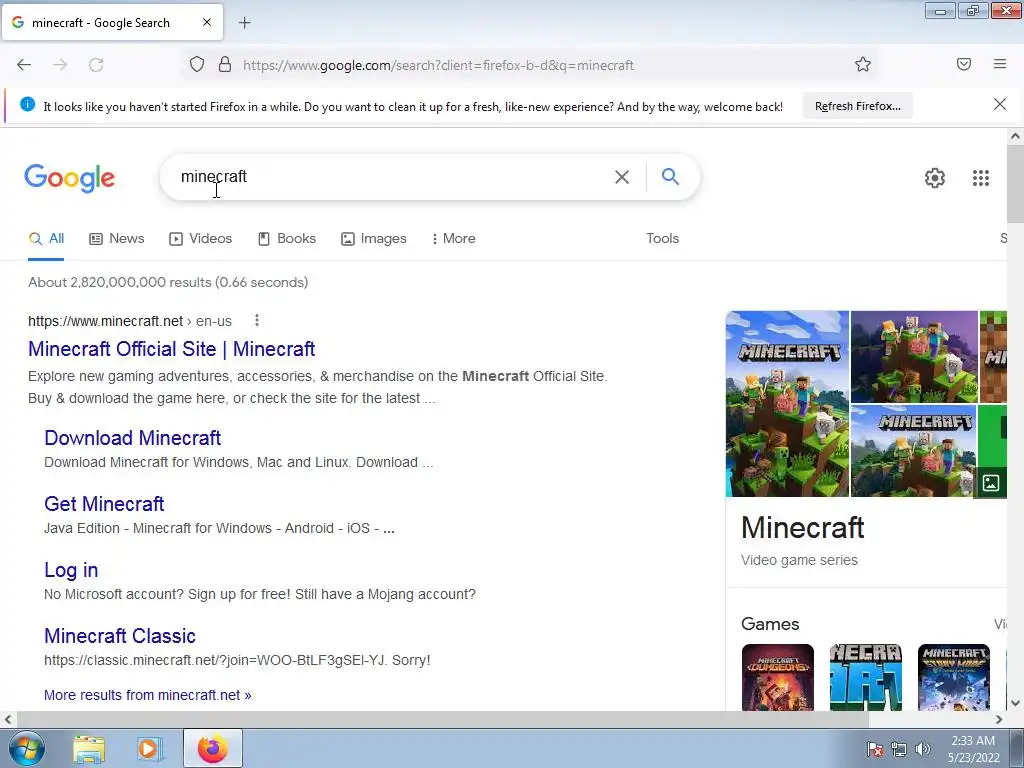Open Google quick settings gear
1024x768 pixels.
pyautogui.click(x=935, y=178)
